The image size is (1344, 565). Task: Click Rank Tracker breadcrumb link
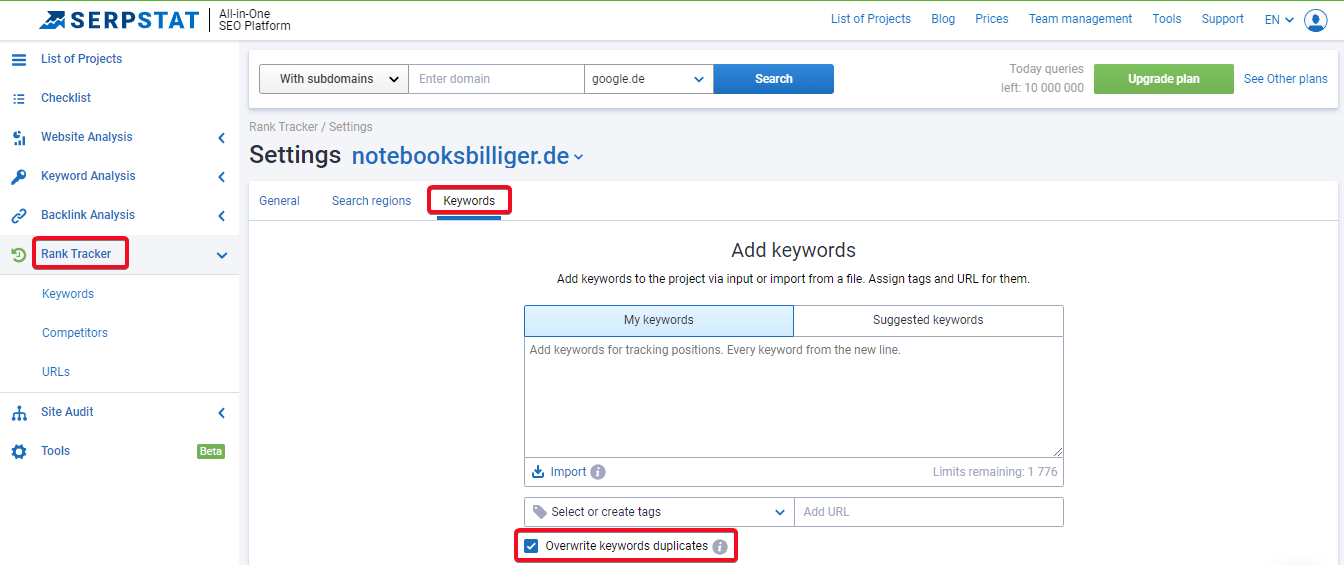click(283, 127)
